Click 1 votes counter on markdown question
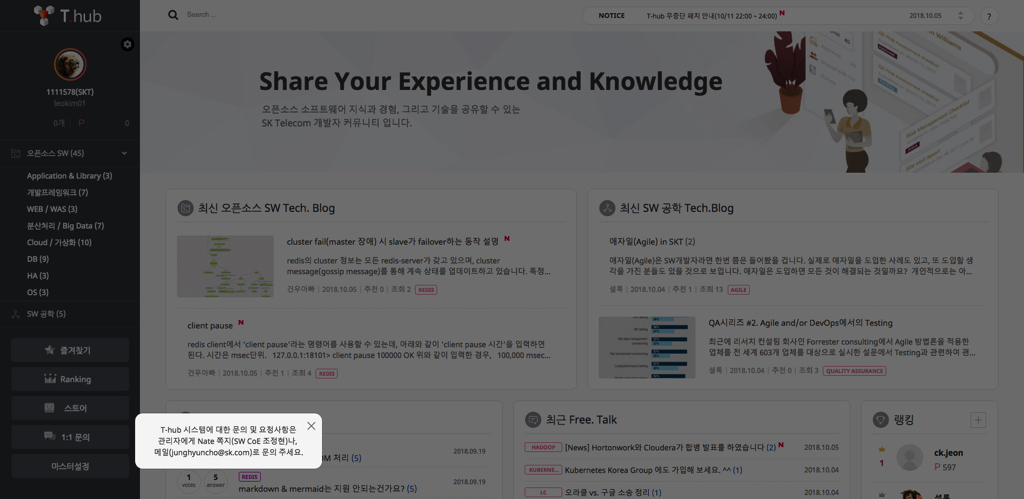The height and width of the screenshot is (499, 1024). click(189, 481)
